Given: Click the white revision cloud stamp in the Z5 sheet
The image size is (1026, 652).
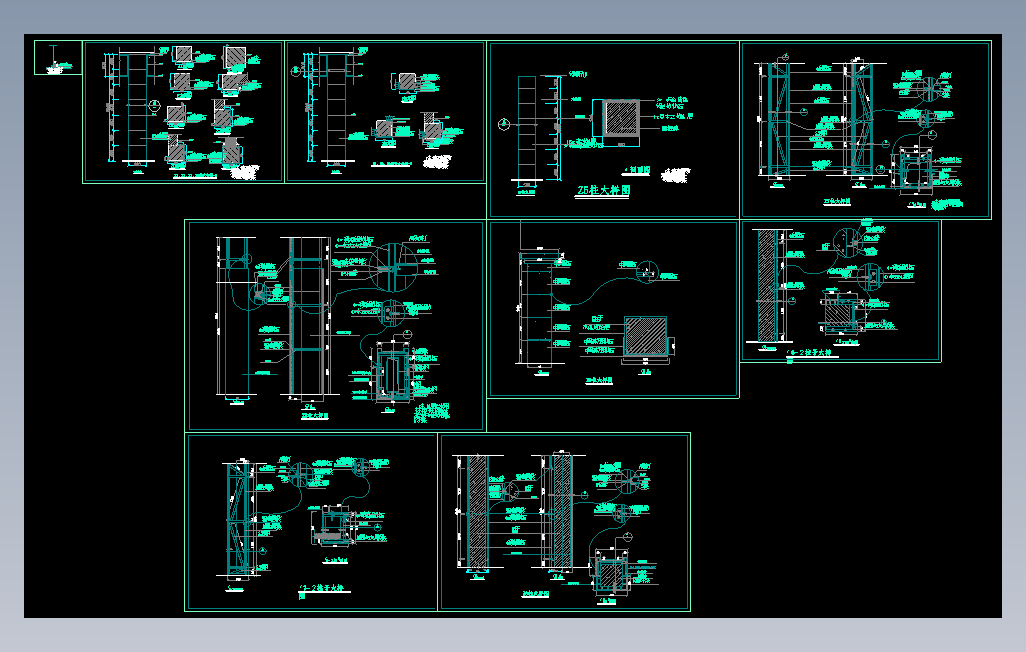Looking at the screenshot, I should coord(675,175).
